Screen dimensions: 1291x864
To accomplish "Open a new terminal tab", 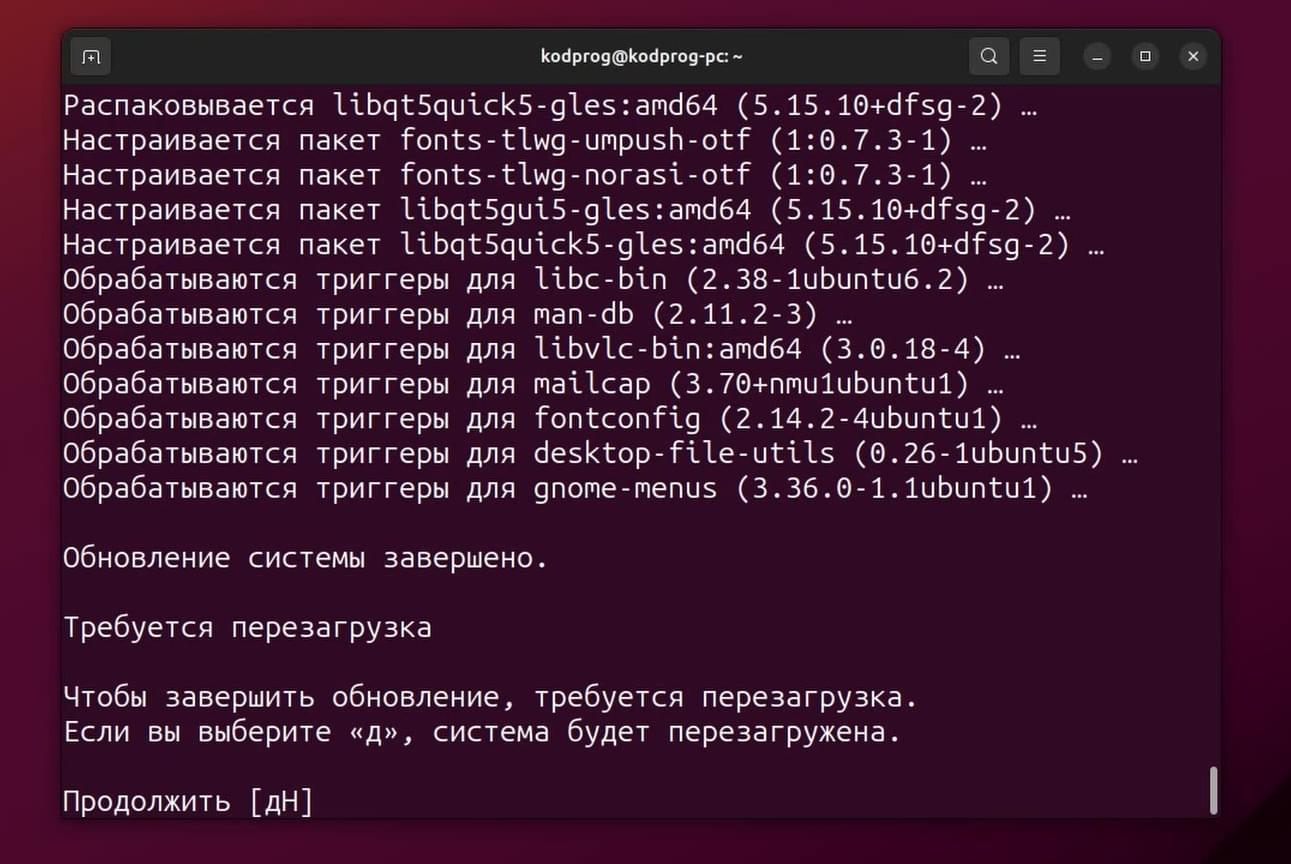I will (x=90, y=57).
